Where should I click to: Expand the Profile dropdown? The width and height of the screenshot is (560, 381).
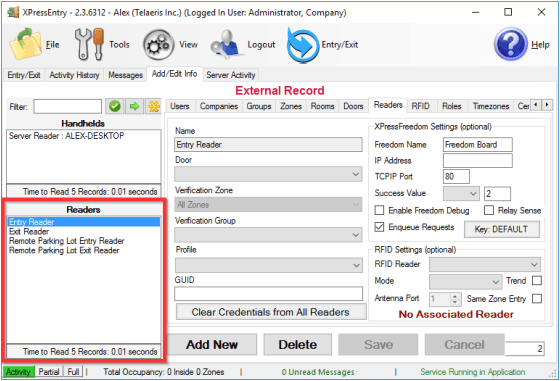[x=269, y=265]
